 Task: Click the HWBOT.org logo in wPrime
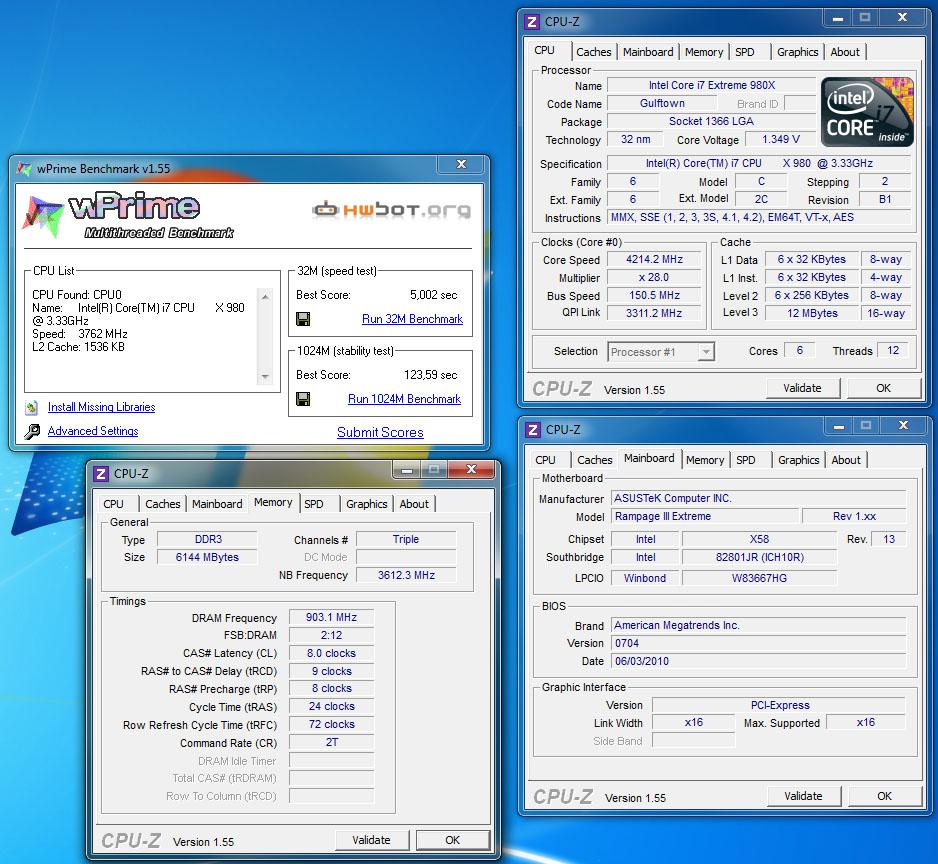click(392, 209)
